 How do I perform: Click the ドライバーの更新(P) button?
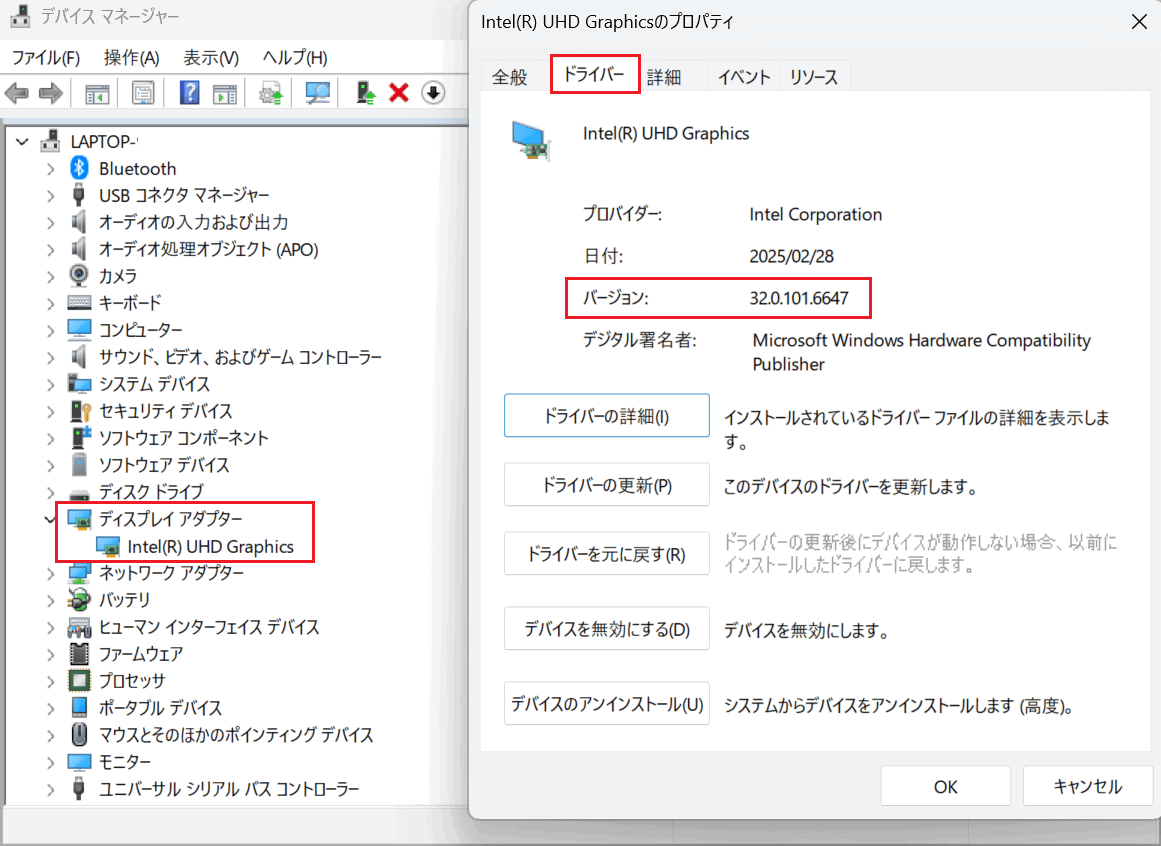606,486
